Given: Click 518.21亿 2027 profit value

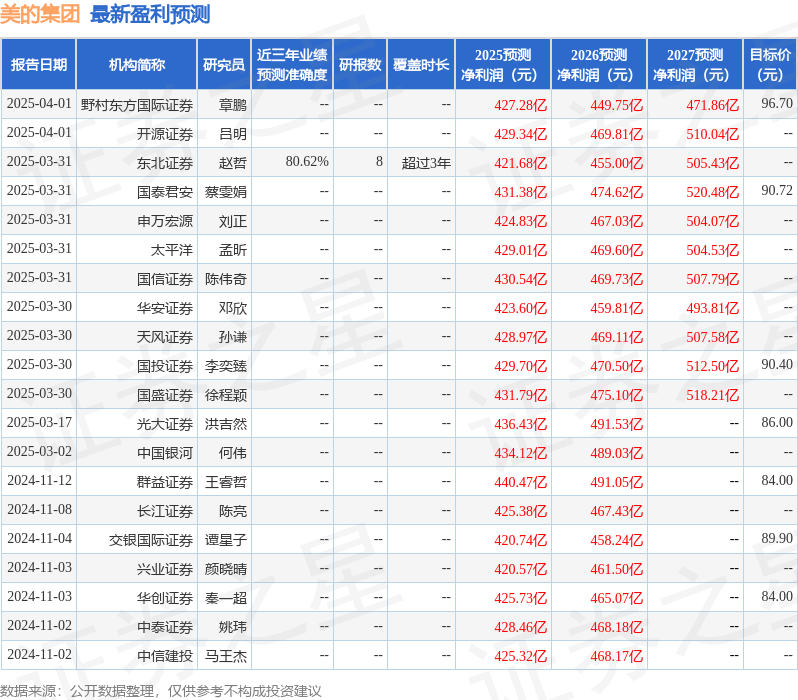Looking at the screenshot, I should coord(712,395).
